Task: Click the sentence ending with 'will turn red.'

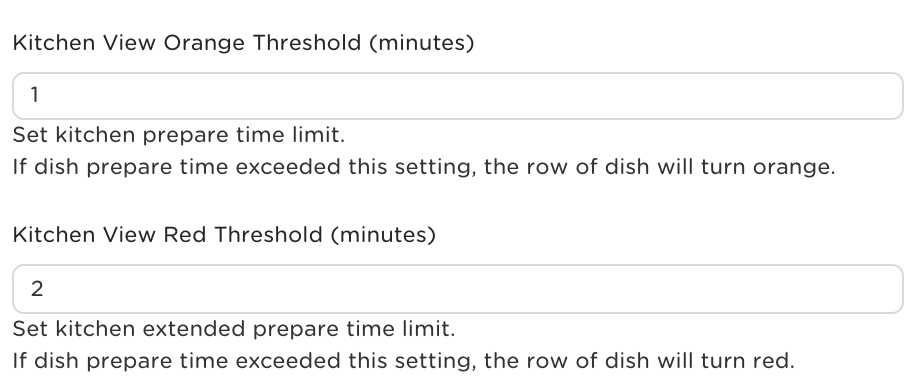Action: click(x=403, y=361)
